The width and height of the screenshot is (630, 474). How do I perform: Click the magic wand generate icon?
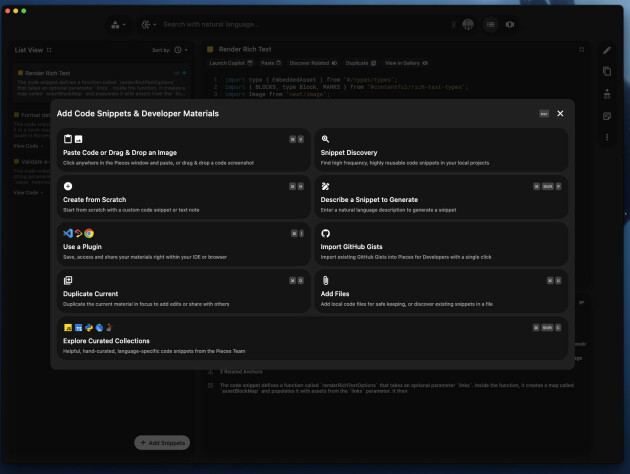tap(325, 186)
